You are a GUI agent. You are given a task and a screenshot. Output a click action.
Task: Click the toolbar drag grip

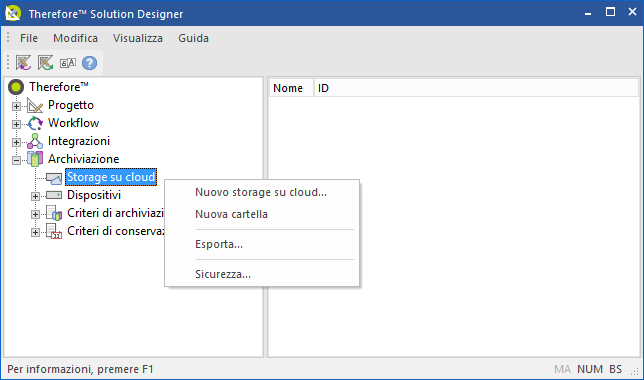click(x=8, y=63)
